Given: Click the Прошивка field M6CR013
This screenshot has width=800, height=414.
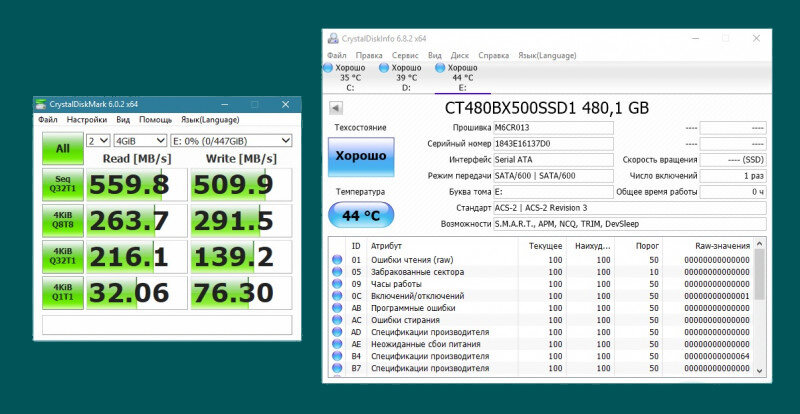Looking at the screenshot, I should 554,127.
